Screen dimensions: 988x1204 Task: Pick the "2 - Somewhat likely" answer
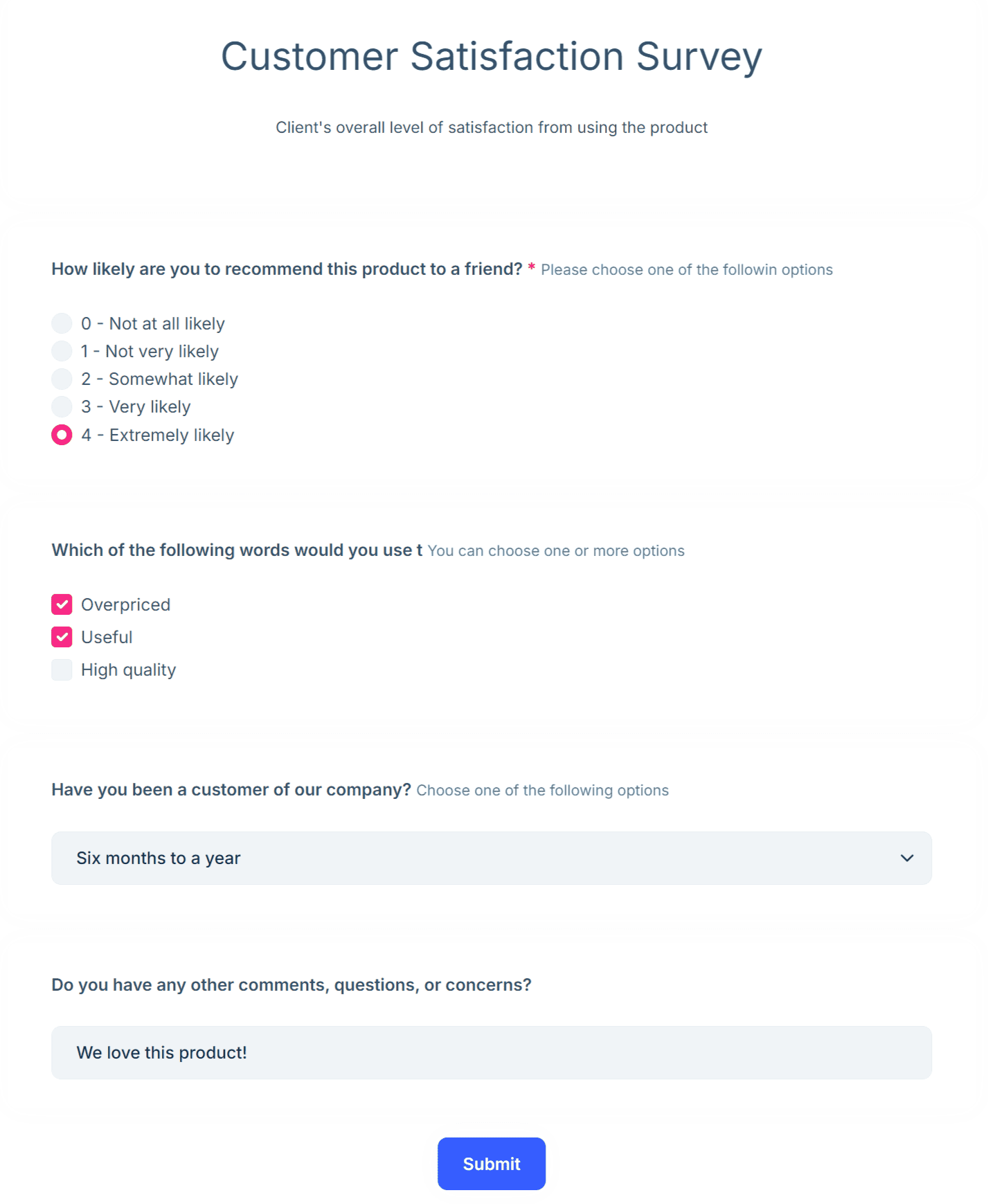(x=62, y=379)
